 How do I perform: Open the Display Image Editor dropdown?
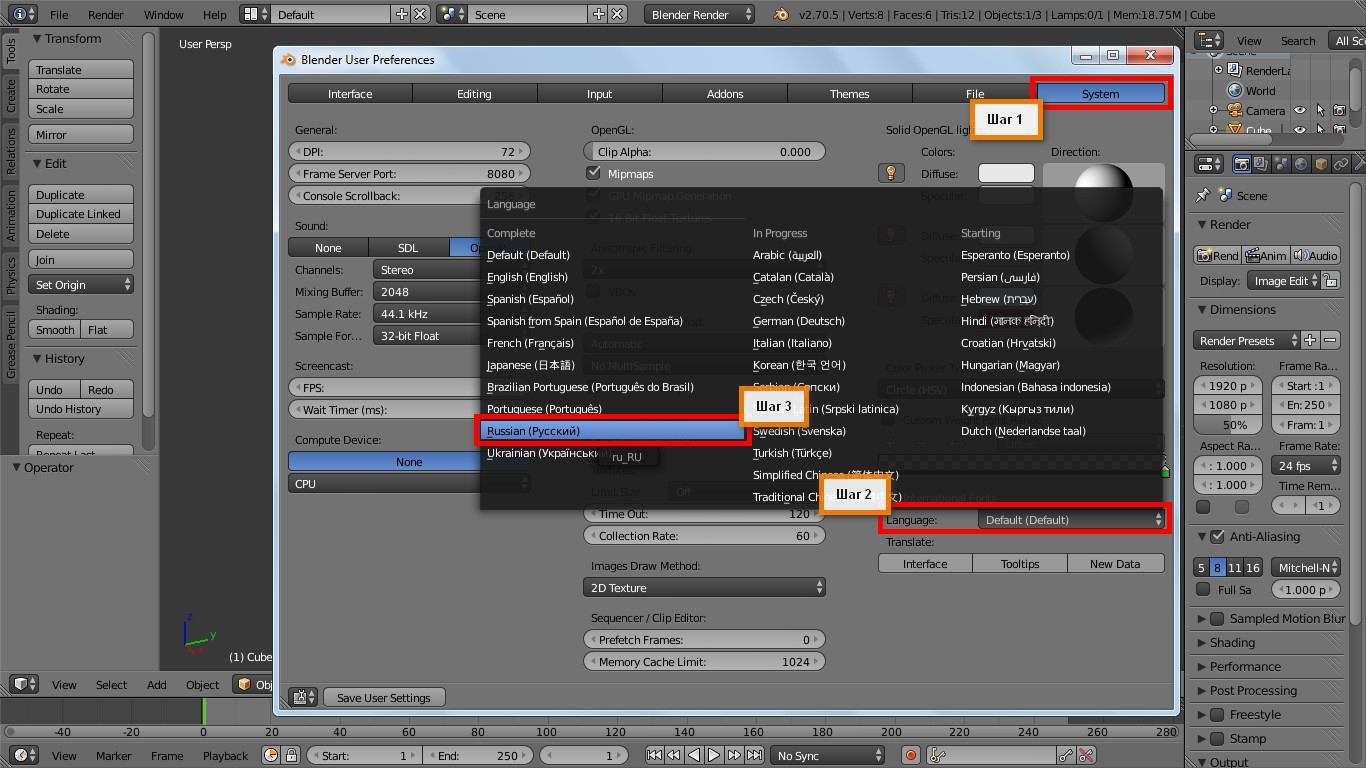1282,281
